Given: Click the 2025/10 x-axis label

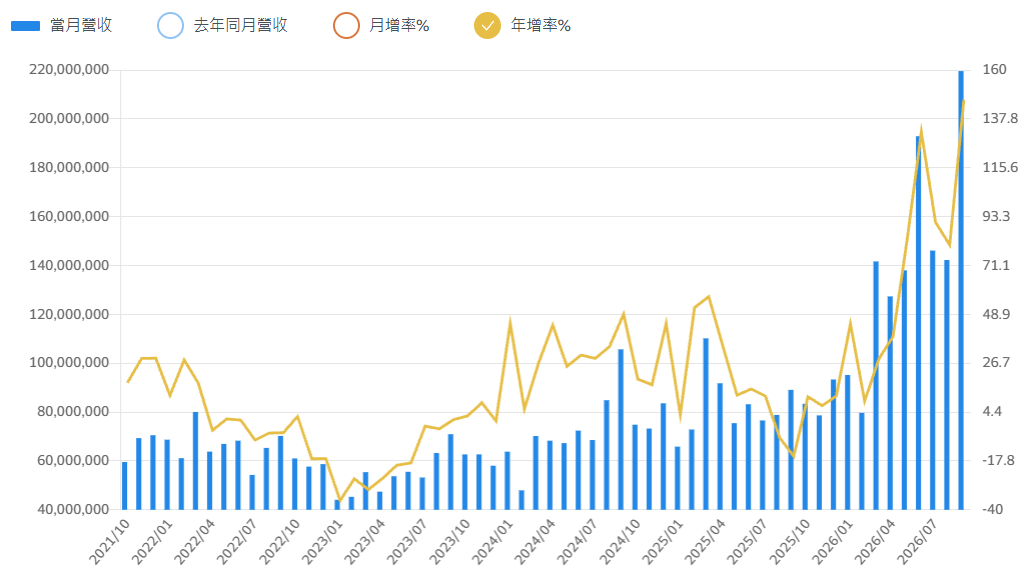Looking at the screenshot, I should 790,542.
